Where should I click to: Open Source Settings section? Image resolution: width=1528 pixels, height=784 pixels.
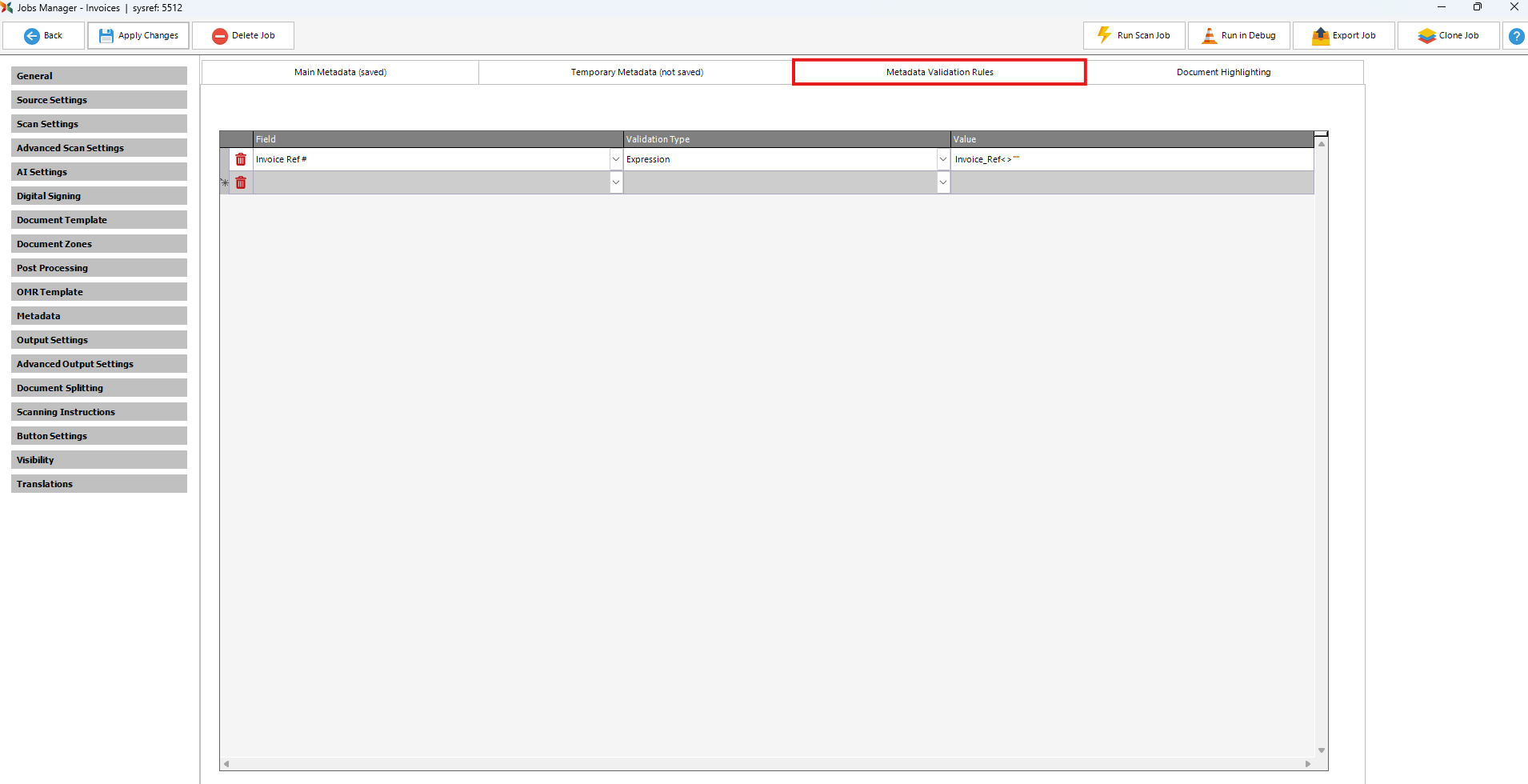click(x=99, y=100)
